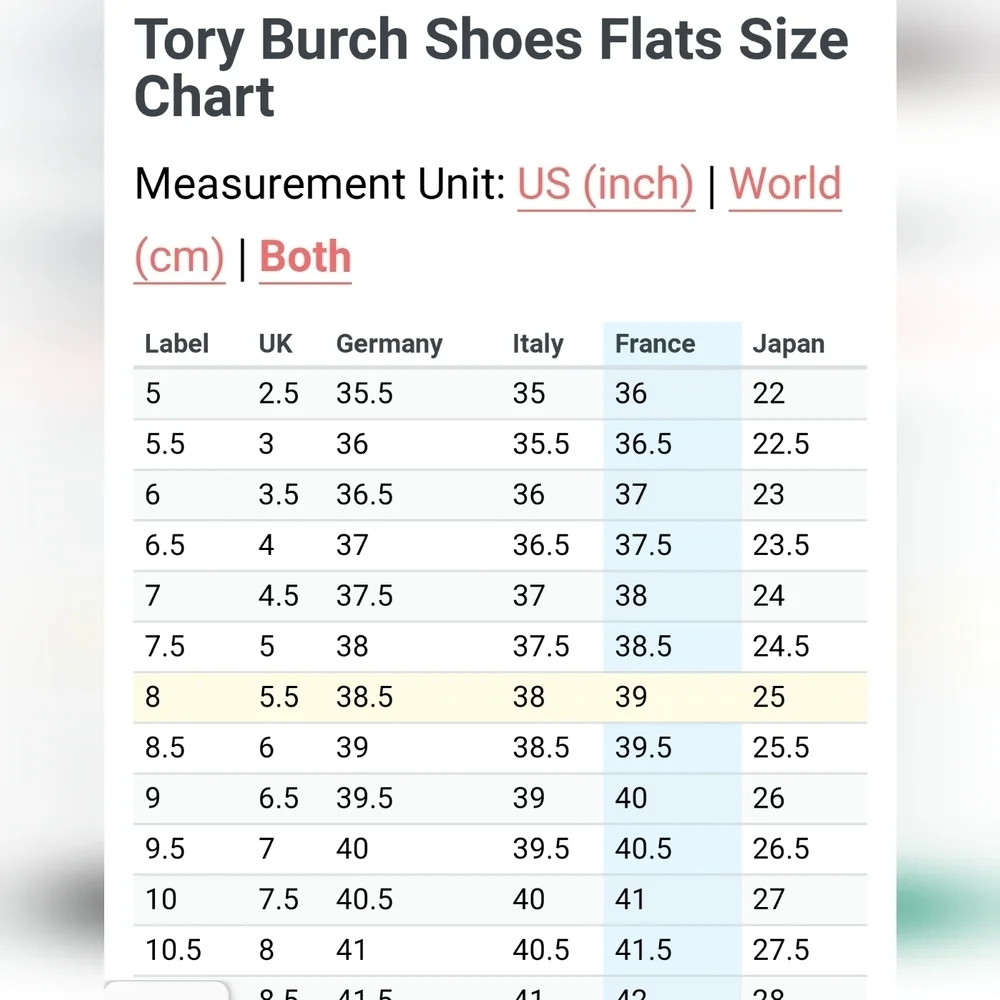Image resolution: width=1000 pixels, height=1000 pixels.
Task: Select France value 40.5 cell
Action: [643, 849]
